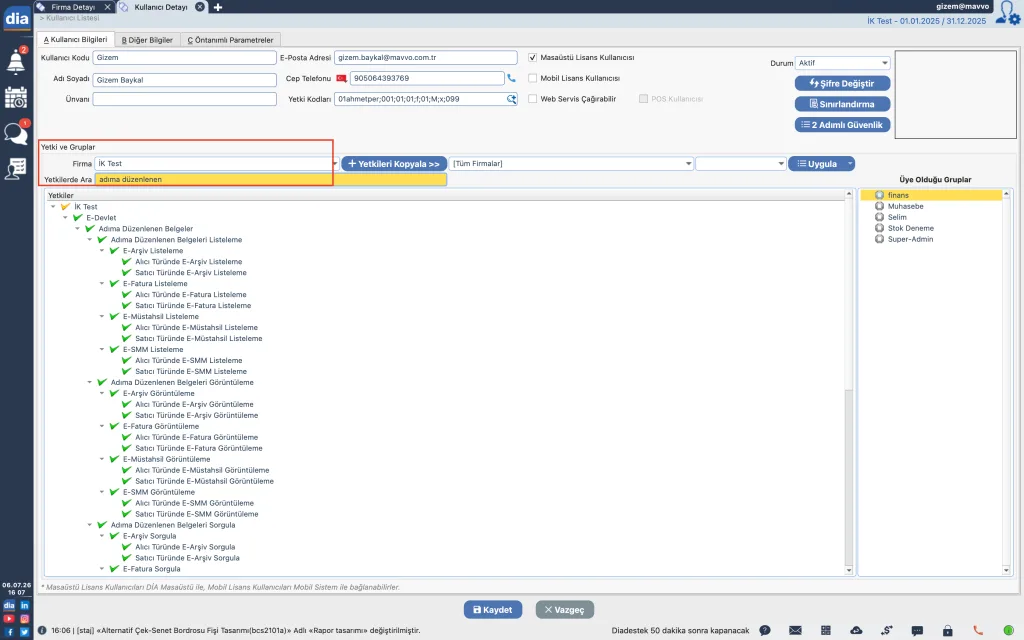Open the mail envelope icon in status bar
Screen dimensions: 1024x640
click(x=795, y=630)
